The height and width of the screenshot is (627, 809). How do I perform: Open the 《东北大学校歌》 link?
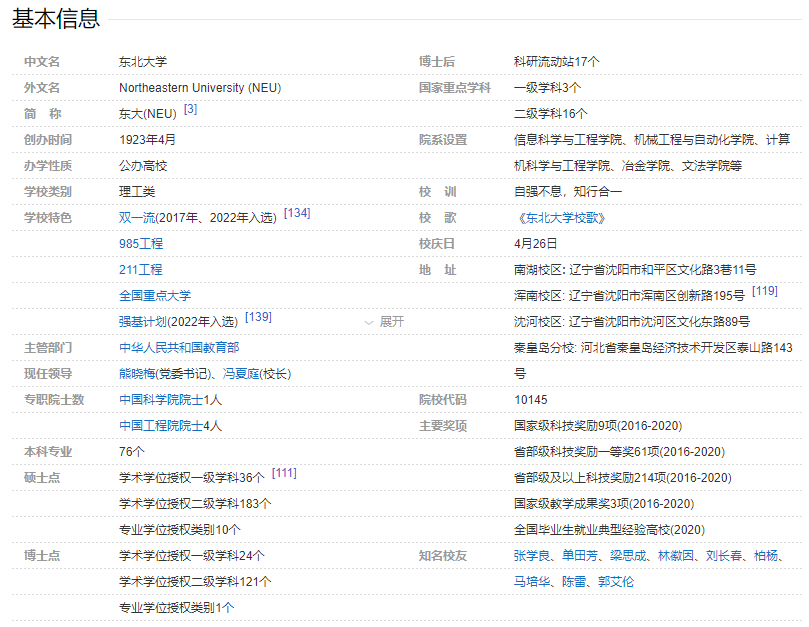561,218
